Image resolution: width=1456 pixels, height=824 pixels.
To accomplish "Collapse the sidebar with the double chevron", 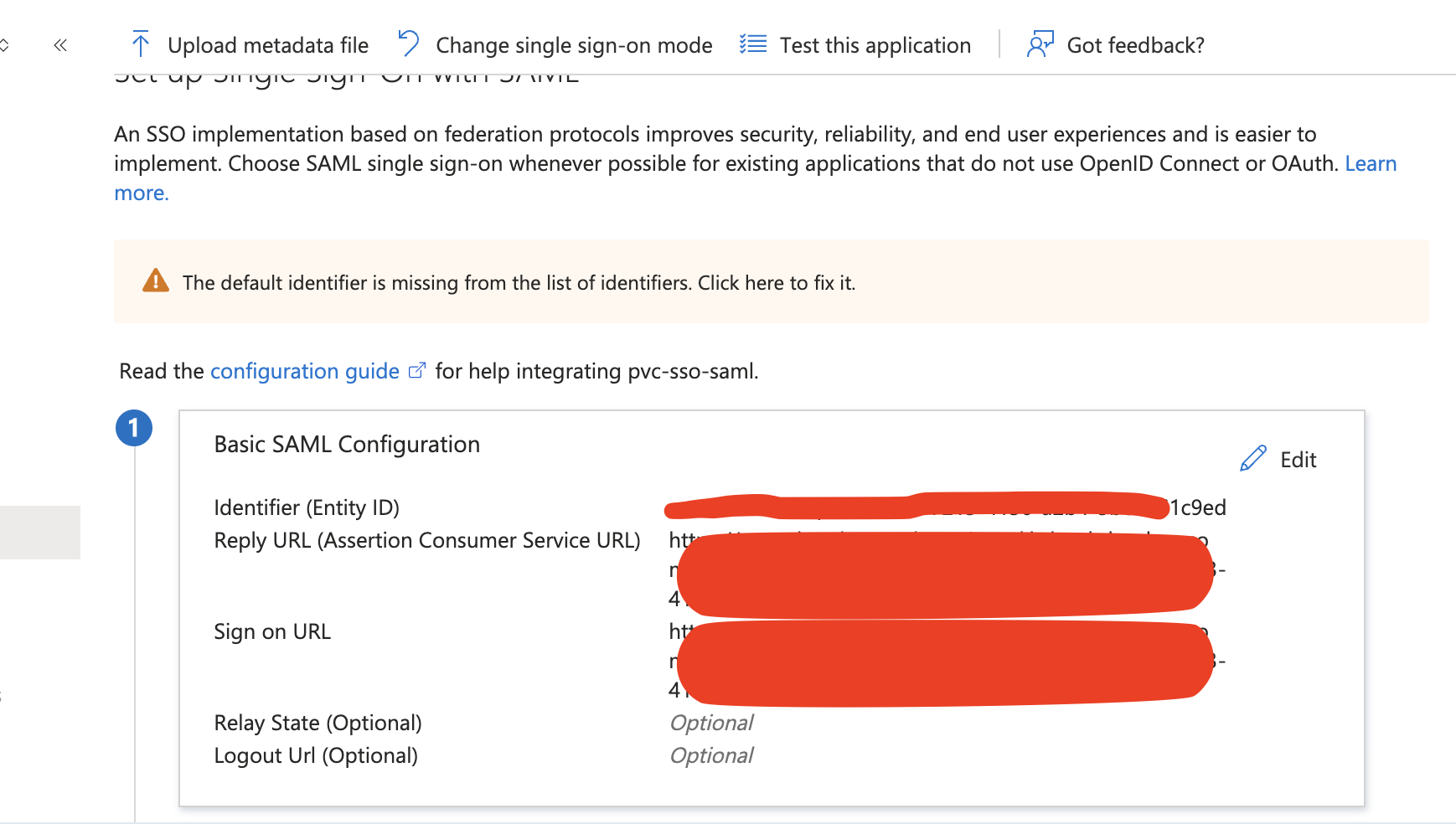I will (59, 45).
